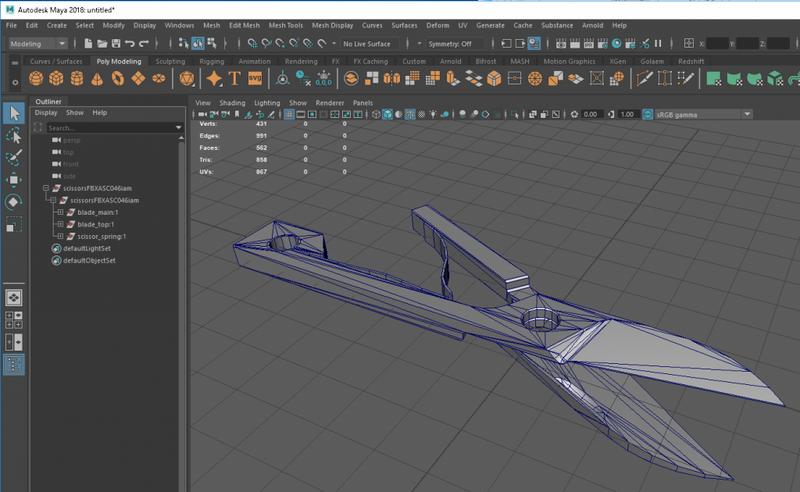Screen dimensions: 800x492
Task: Select the defaultLightSet item
Action: [87, 249]
